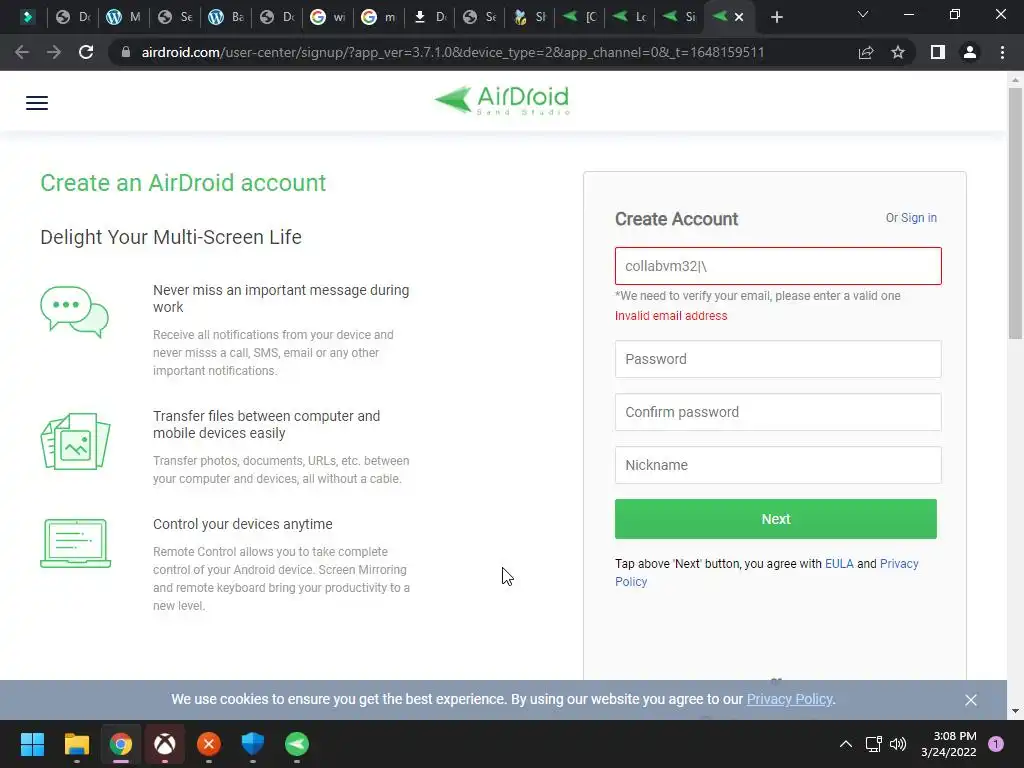
Task: Switch to the first WordPress tab 'M'
Action: [123, 17]
